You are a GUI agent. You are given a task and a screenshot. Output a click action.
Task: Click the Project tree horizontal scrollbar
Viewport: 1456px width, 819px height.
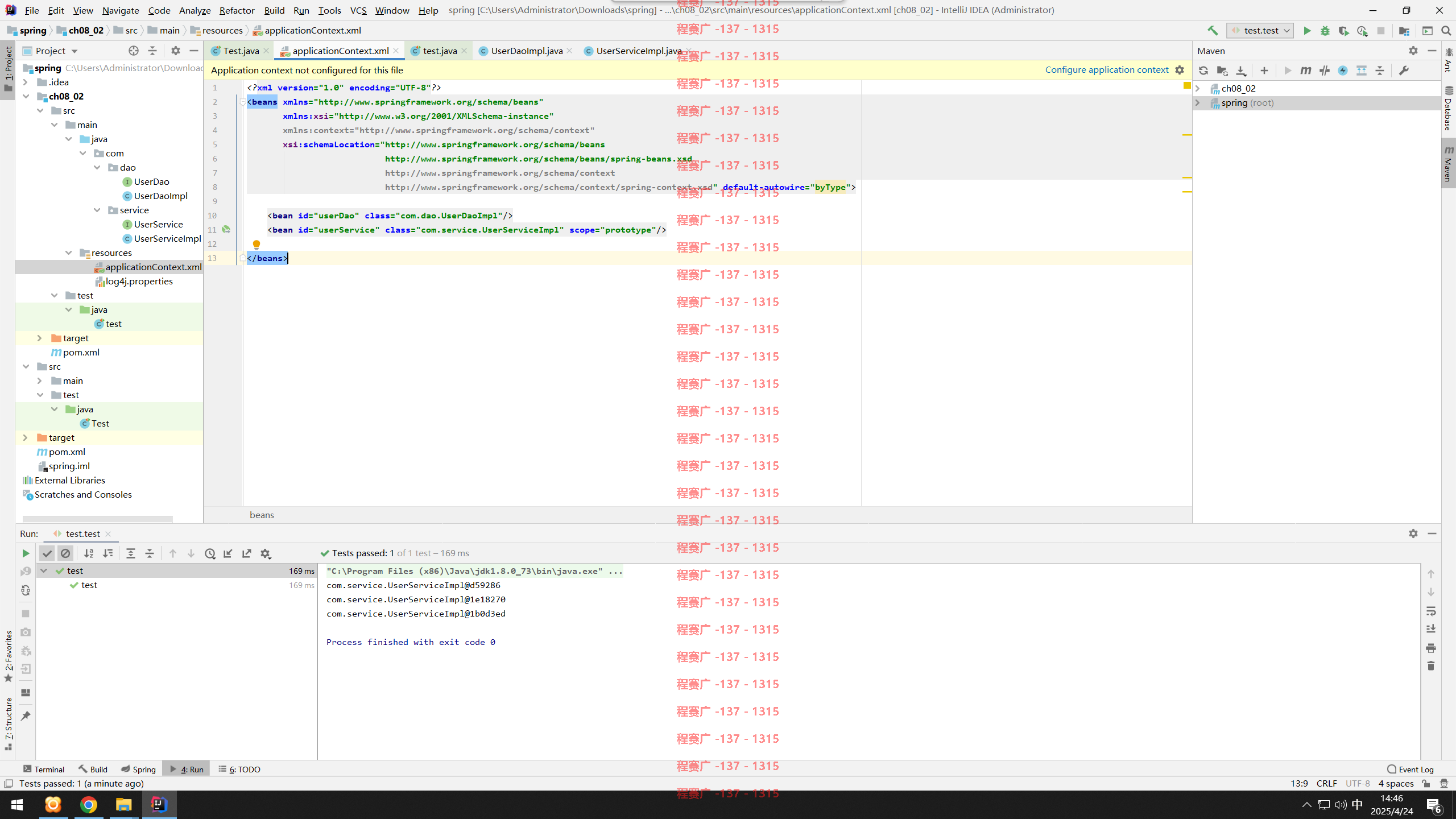coord(97,519)
